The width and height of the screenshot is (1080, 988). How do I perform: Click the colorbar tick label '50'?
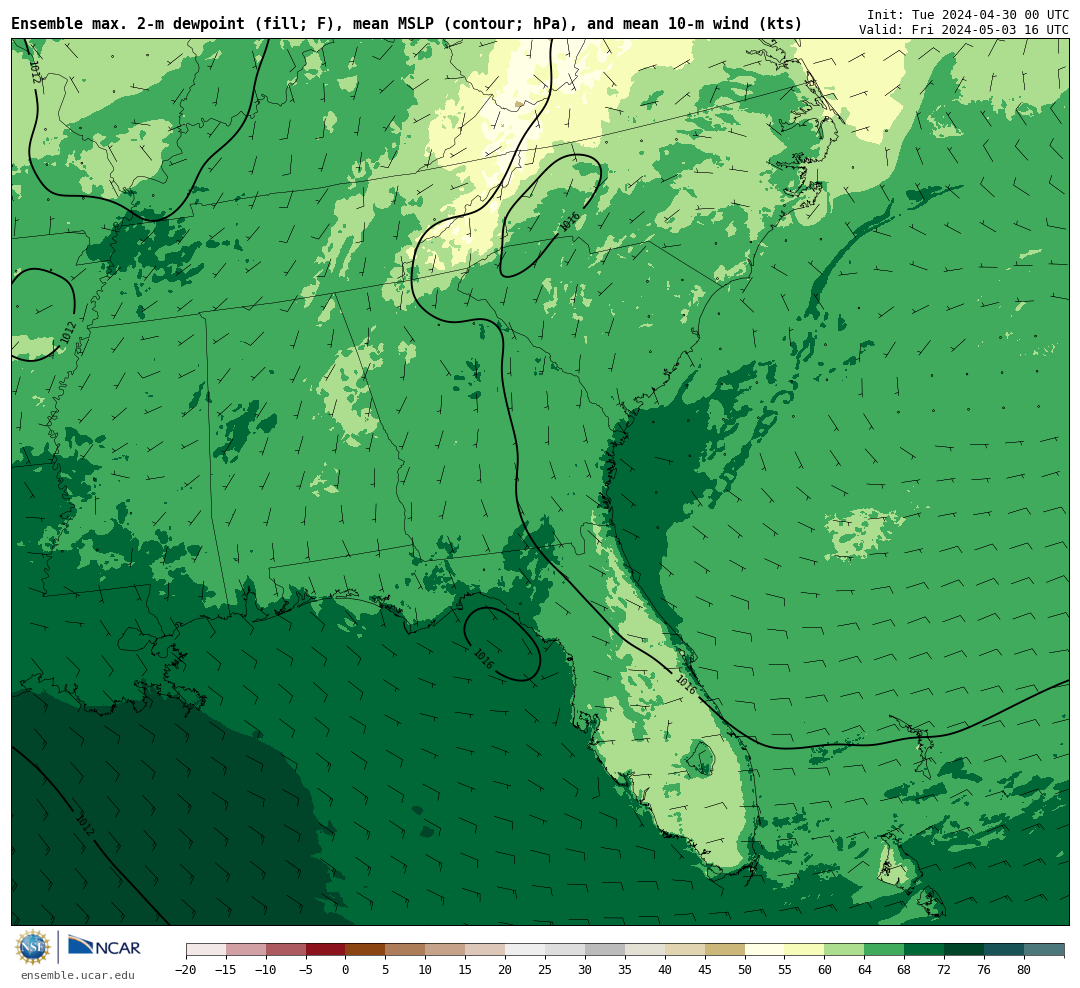tap(745, 970)
